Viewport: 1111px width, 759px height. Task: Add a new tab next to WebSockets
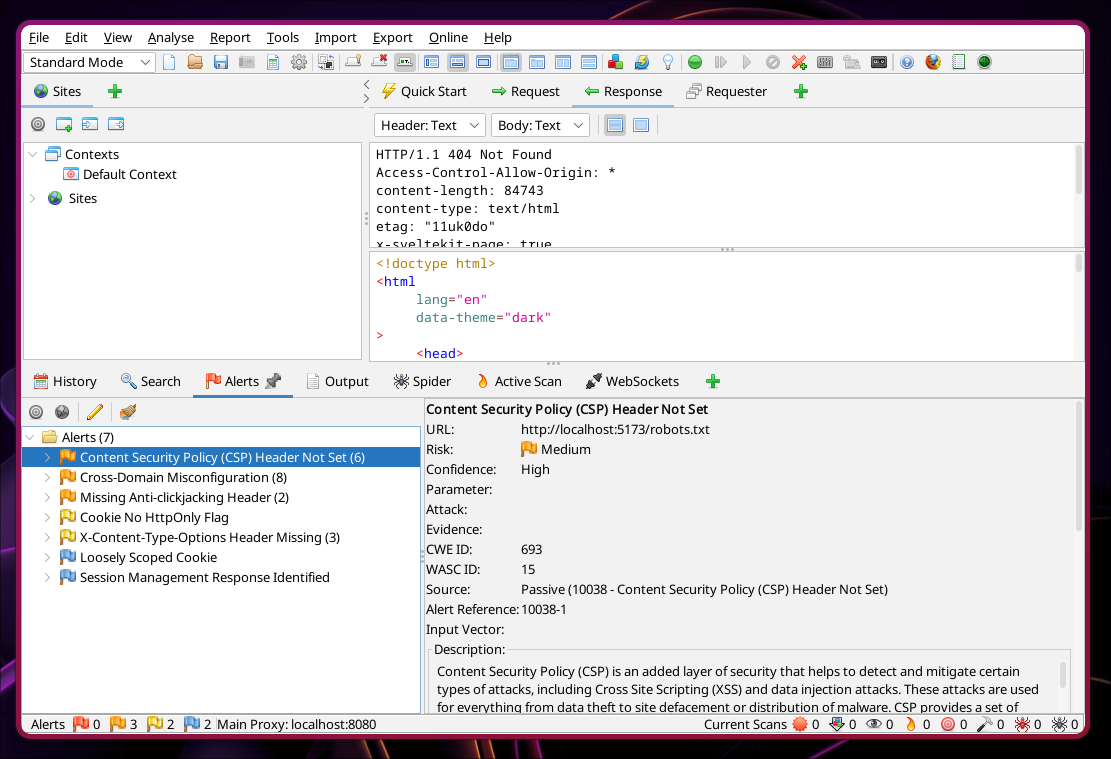pyautogui.click(x=713, y=381)
